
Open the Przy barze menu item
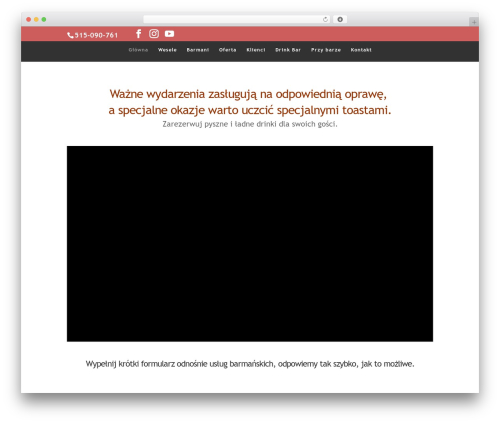pos(326,50)
